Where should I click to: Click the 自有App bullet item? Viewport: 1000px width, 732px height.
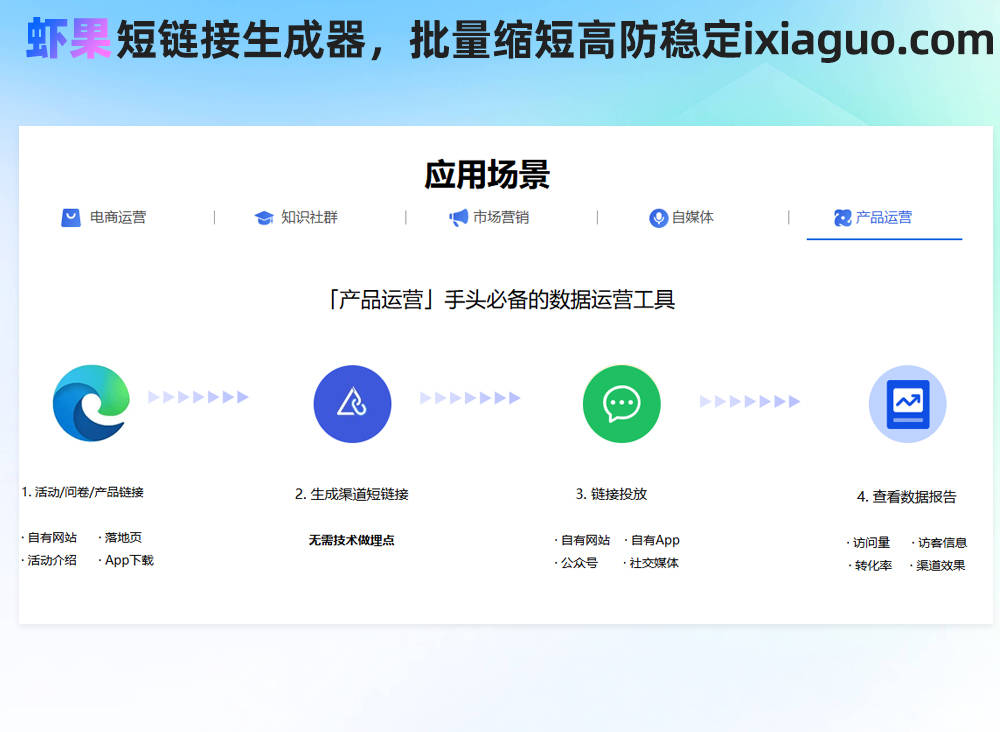coord(655,540)
